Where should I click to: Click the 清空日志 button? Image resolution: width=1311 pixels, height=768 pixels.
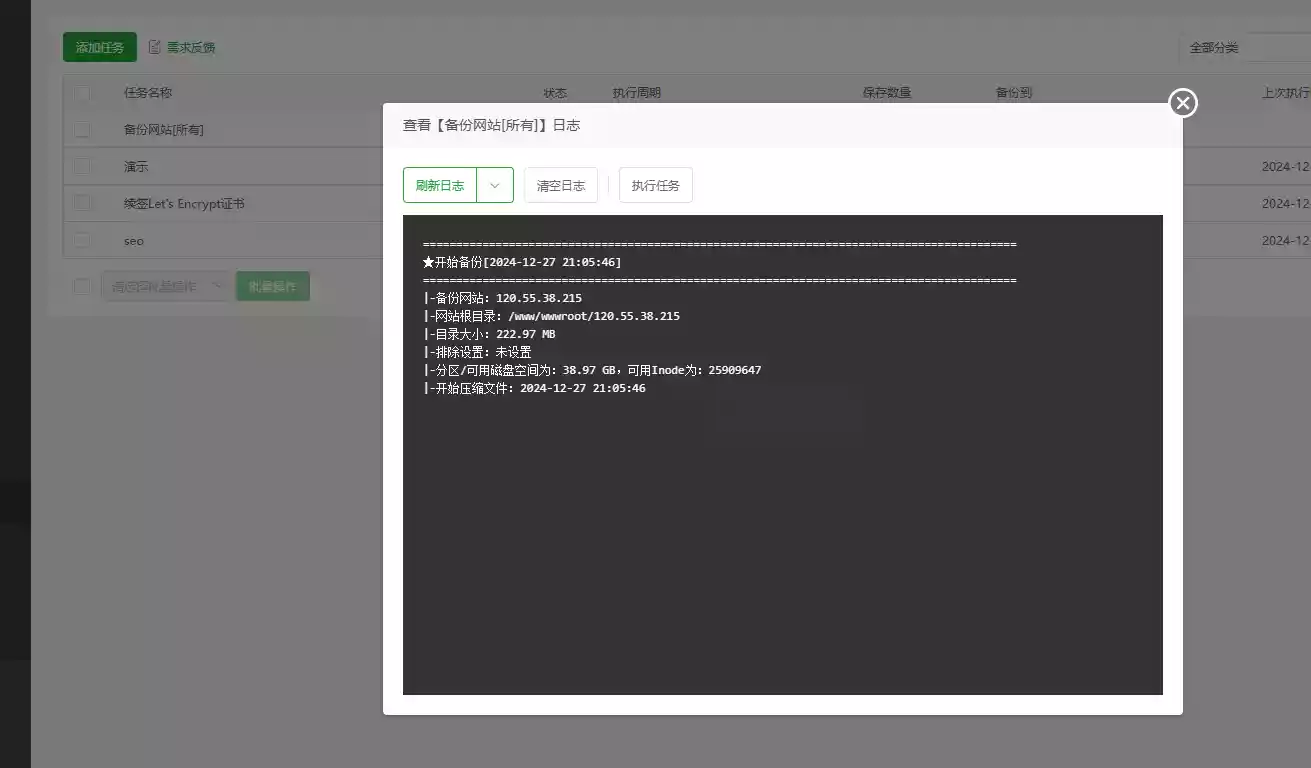coord(561,185)
